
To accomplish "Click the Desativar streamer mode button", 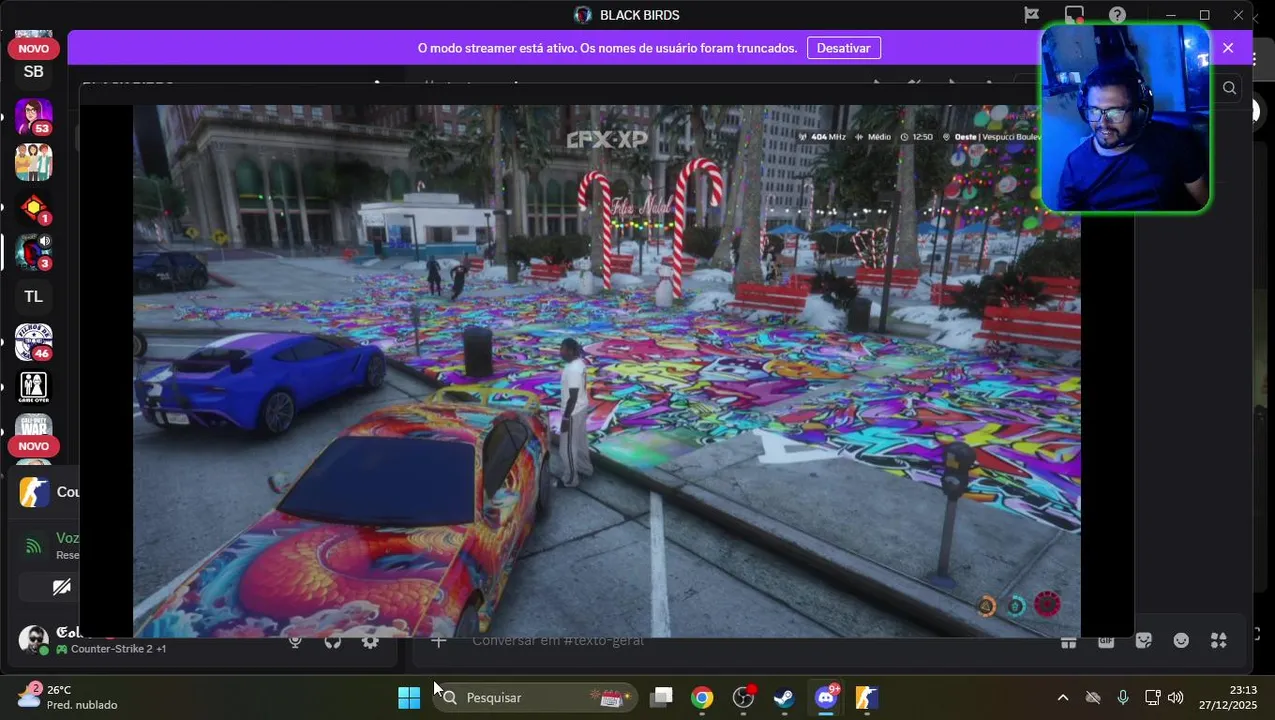I will click(x=844, y=48).
